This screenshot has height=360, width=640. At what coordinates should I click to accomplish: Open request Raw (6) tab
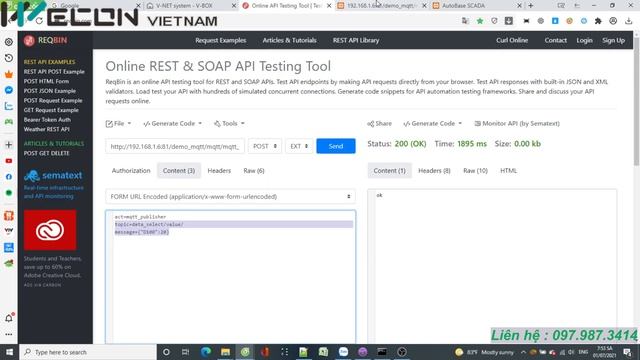(x=254, y=171)
